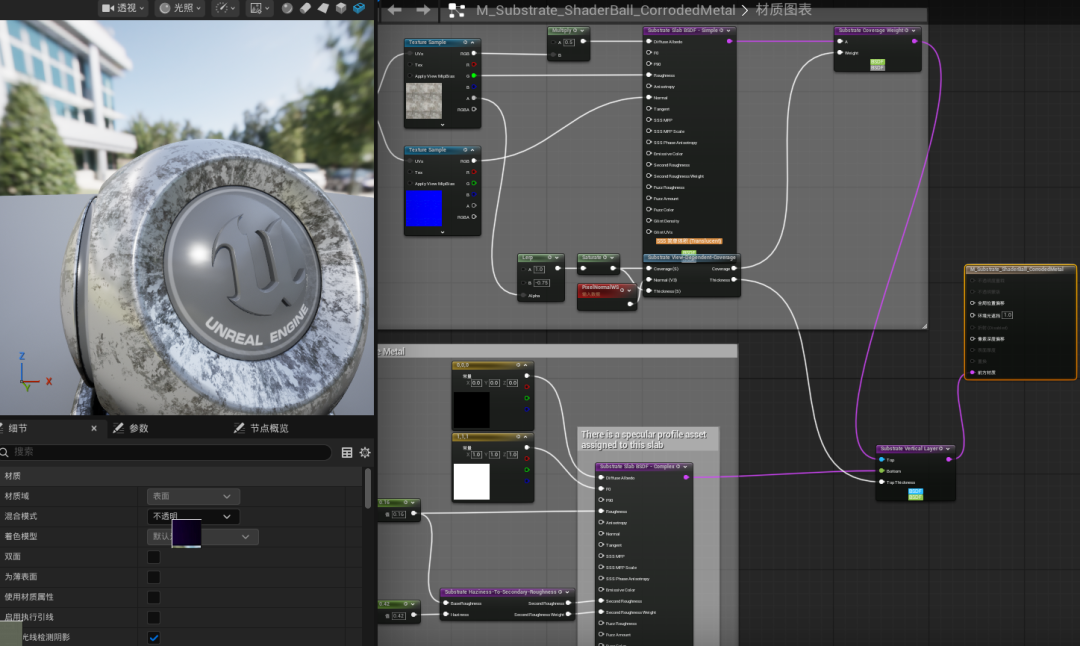This screenshot has width=1080, height=646.
Task: Select the Substrate Coverage Weight node header
Action: pos(877,30)
